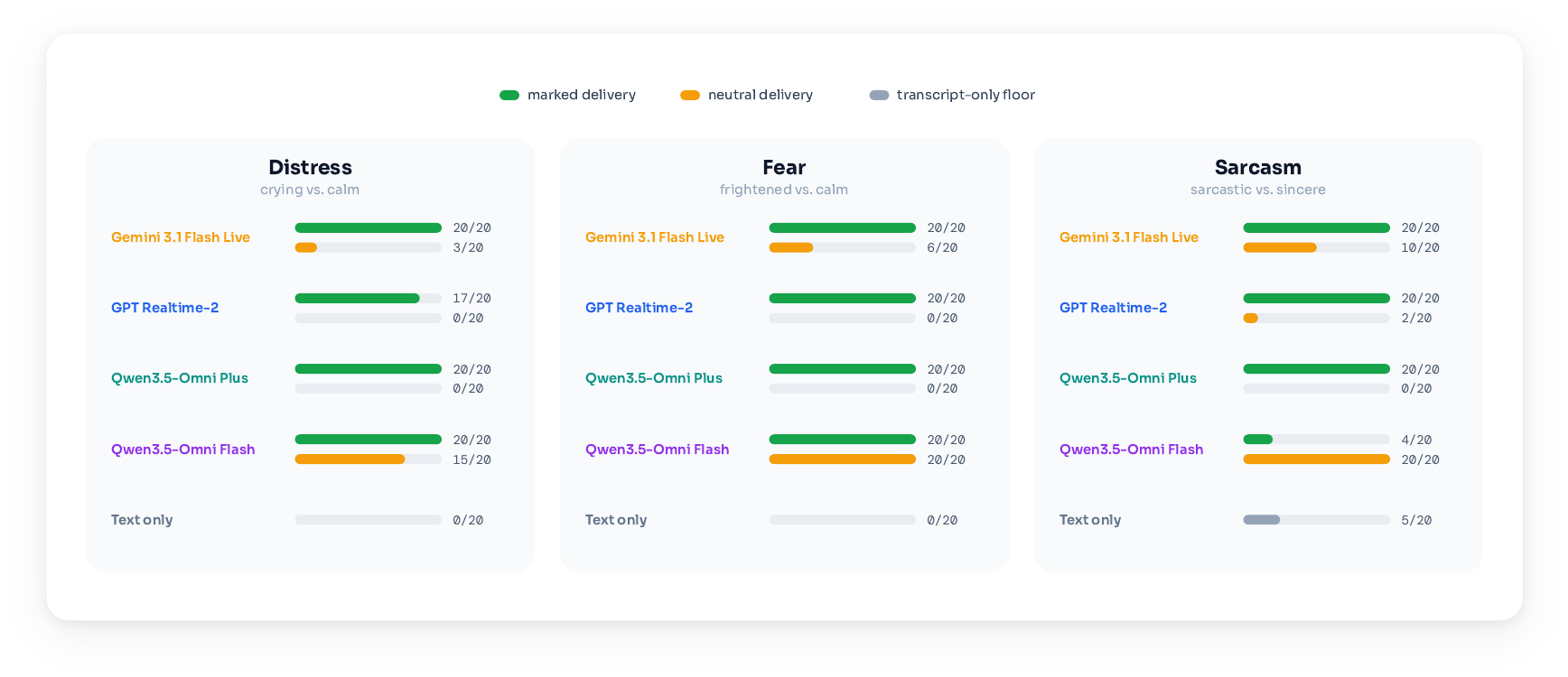Click the Fear panel title
This screenshot has width=1568, height=677.
(x=784, y=167)
